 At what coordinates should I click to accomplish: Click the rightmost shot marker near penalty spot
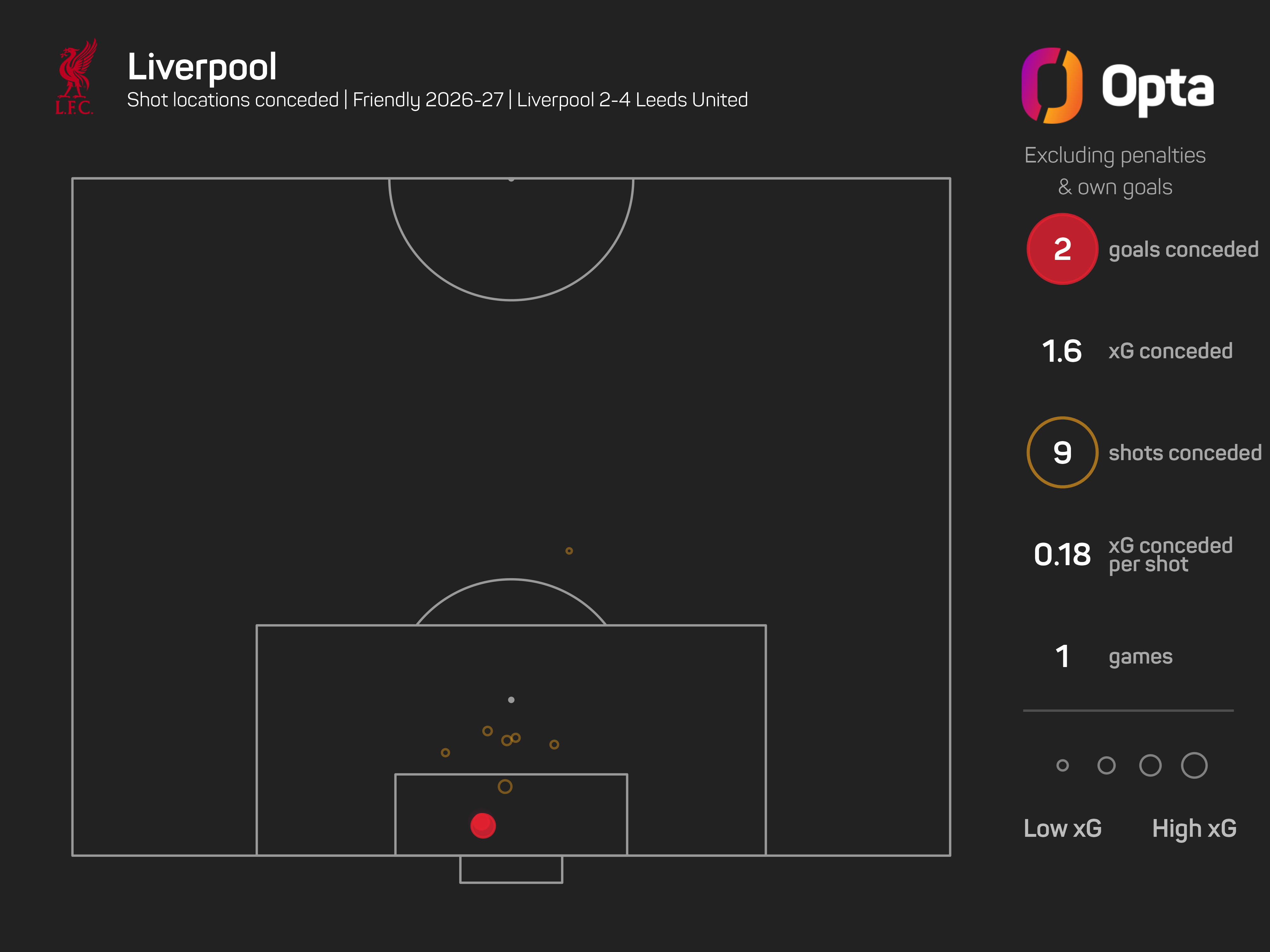pos(554,744)
